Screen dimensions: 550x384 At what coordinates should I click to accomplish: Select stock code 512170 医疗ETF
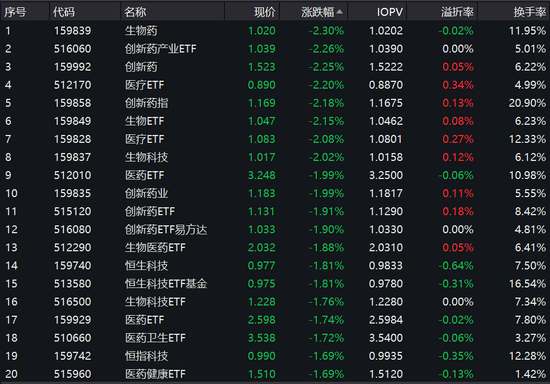click(x=73, y=85)
